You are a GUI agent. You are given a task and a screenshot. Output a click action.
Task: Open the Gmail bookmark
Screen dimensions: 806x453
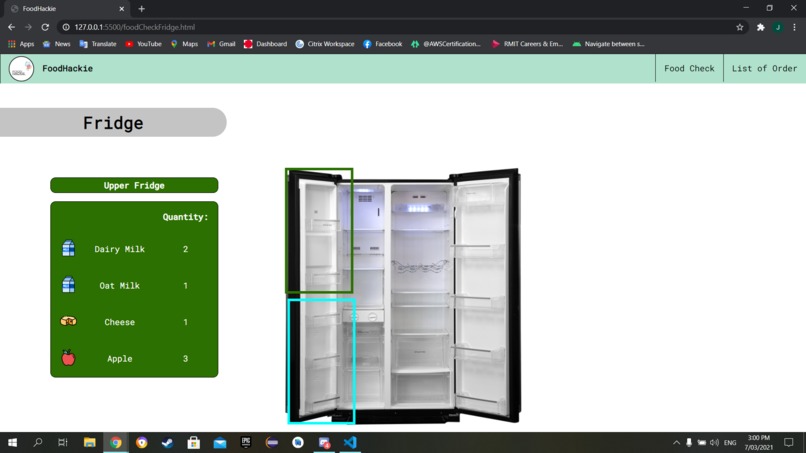point(221,44)
